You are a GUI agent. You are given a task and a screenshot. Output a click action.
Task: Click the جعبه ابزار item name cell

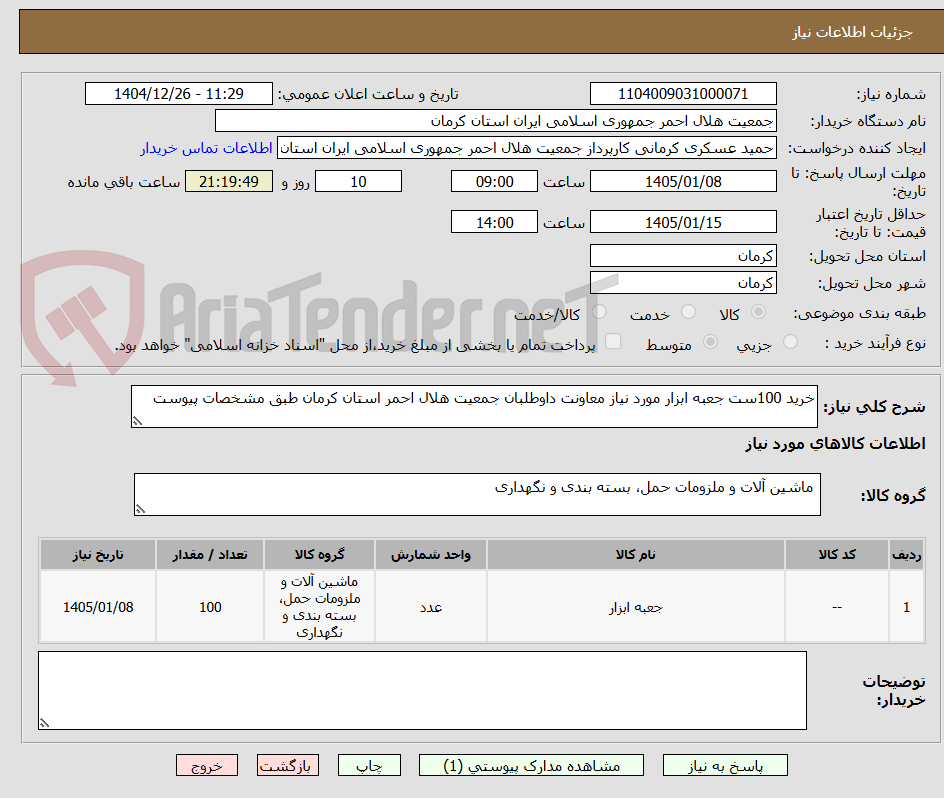point(636,607)
